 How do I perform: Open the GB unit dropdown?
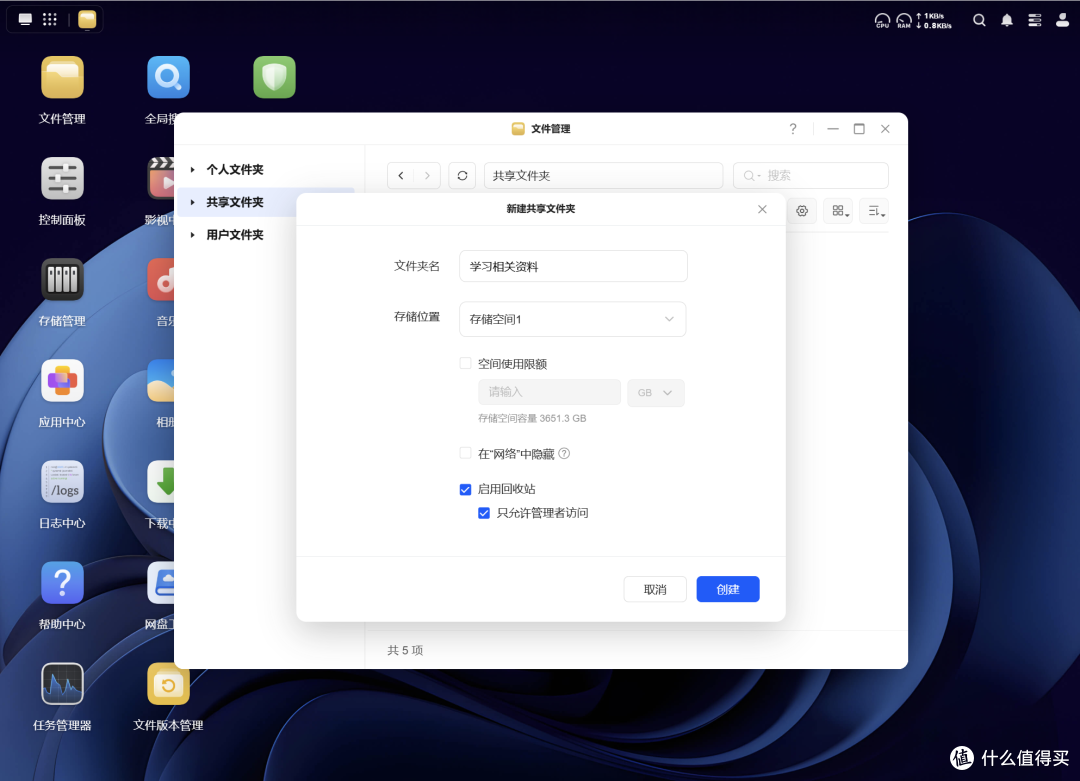(655, 393)
